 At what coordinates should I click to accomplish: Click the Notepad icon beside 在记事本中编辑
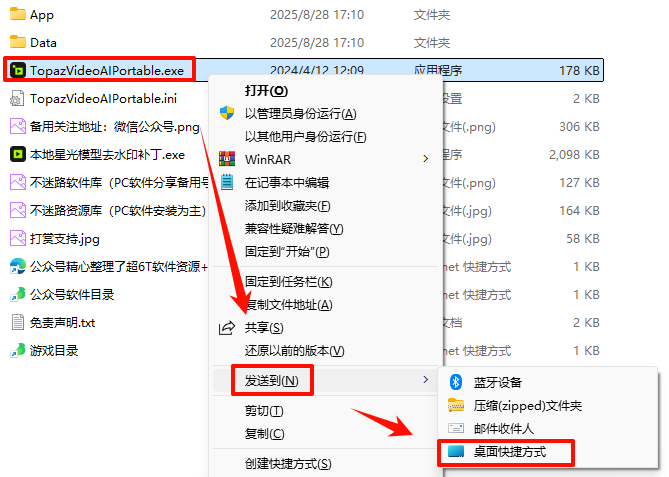(x=227, y=182)
